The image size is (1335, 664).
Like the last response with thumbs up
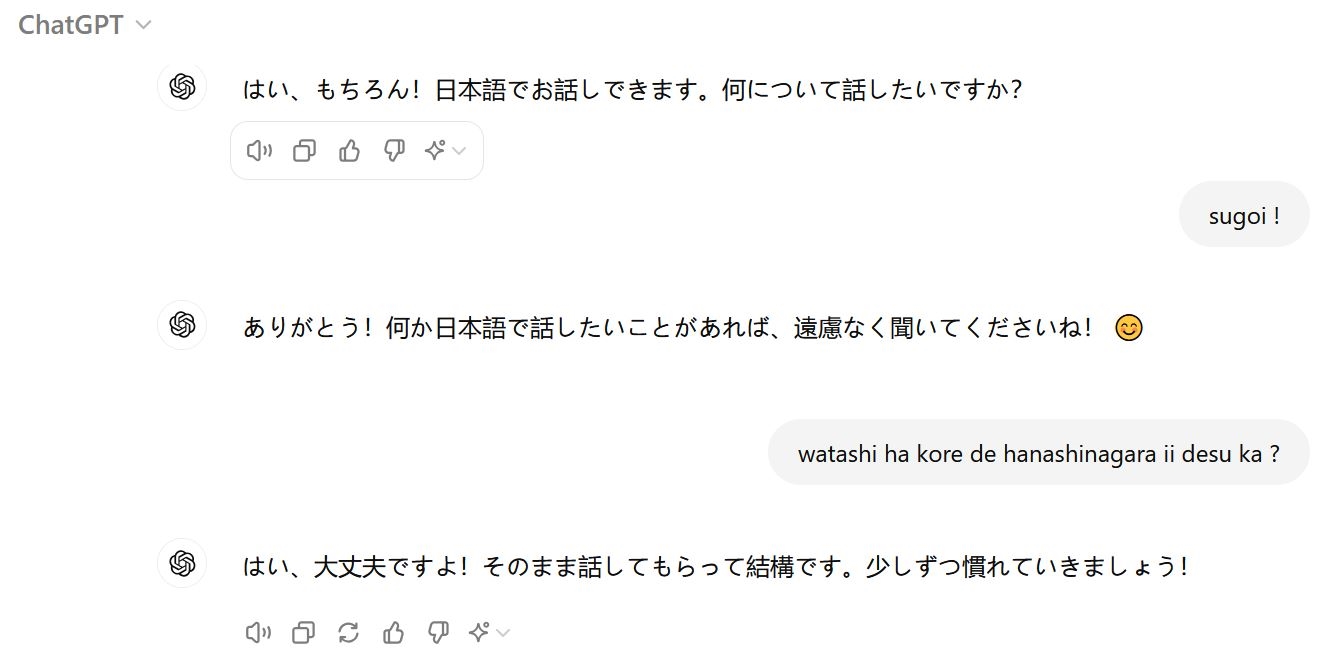pyautogui.click(x=393, y=632)
